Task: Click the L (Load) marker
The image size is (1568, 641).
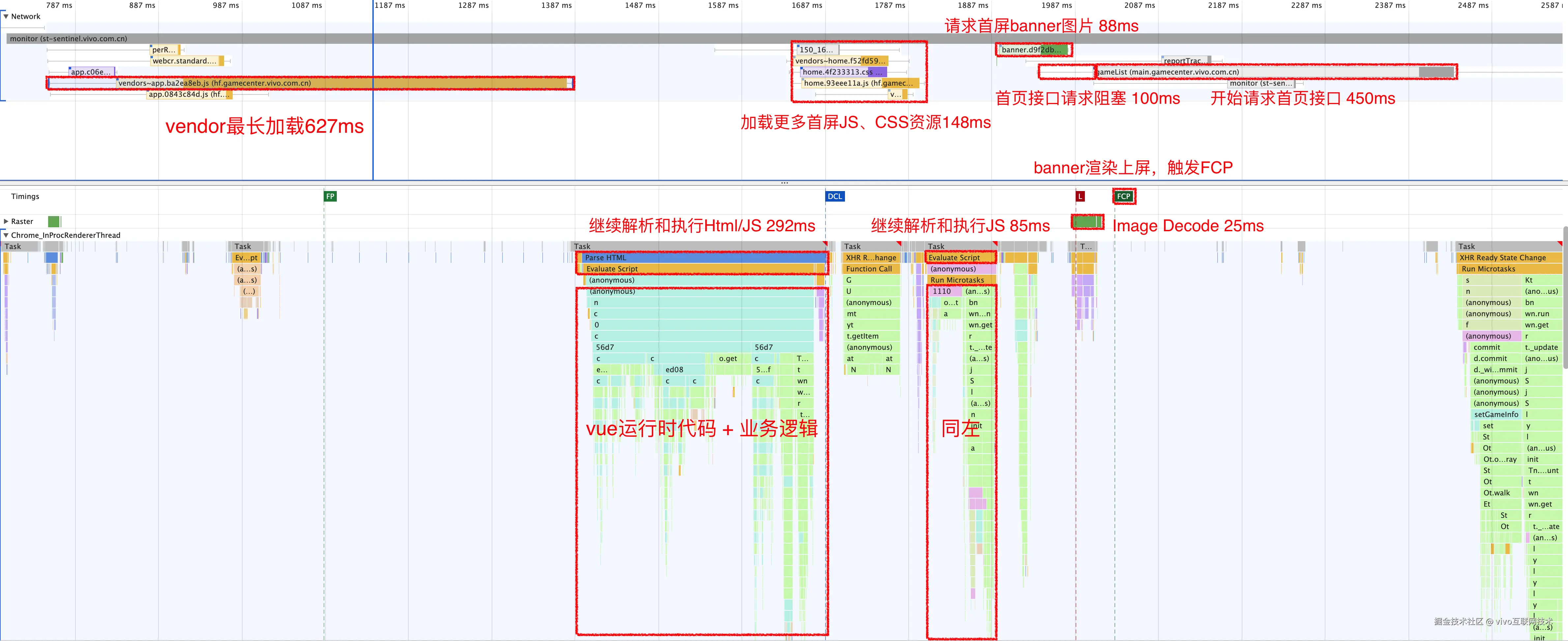Action: click(1080, 196)
